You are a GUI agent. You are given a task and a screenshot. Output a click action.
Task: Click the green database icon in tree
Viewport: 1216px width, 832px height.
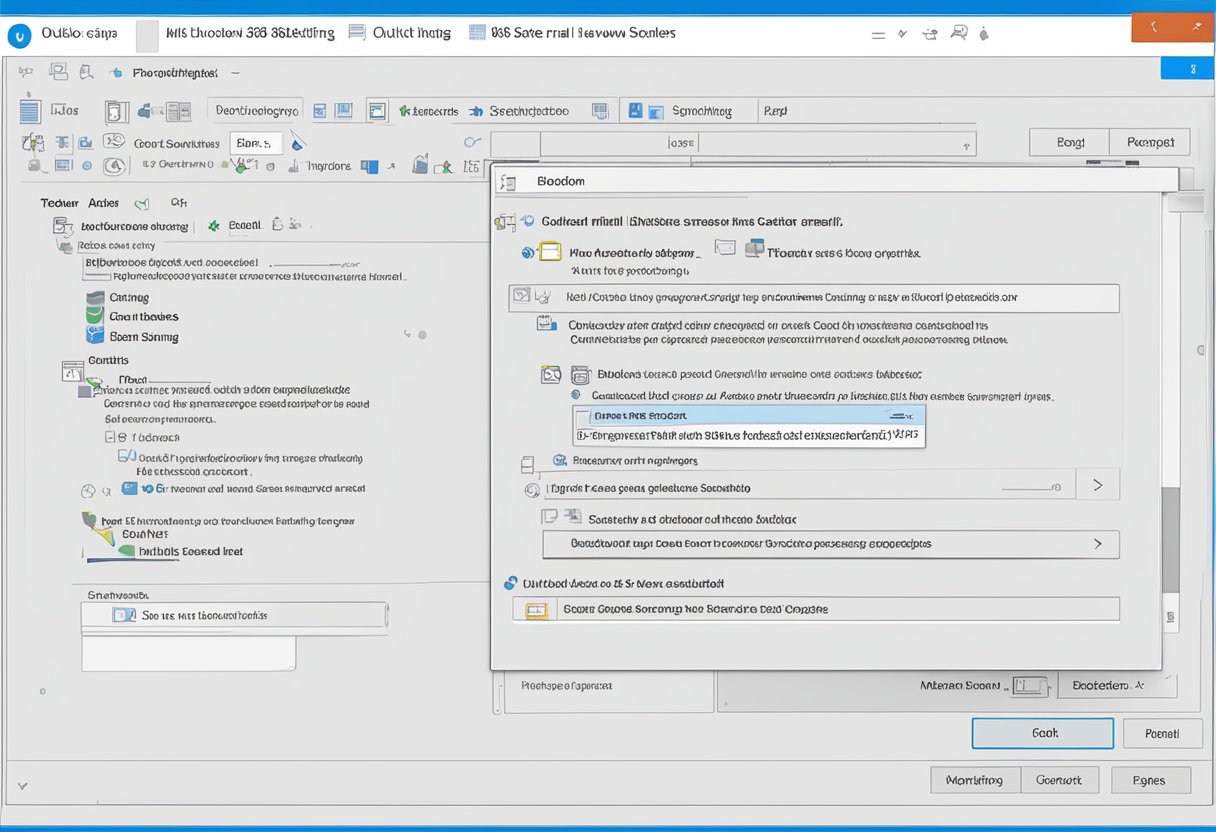(x=95, y=317)
